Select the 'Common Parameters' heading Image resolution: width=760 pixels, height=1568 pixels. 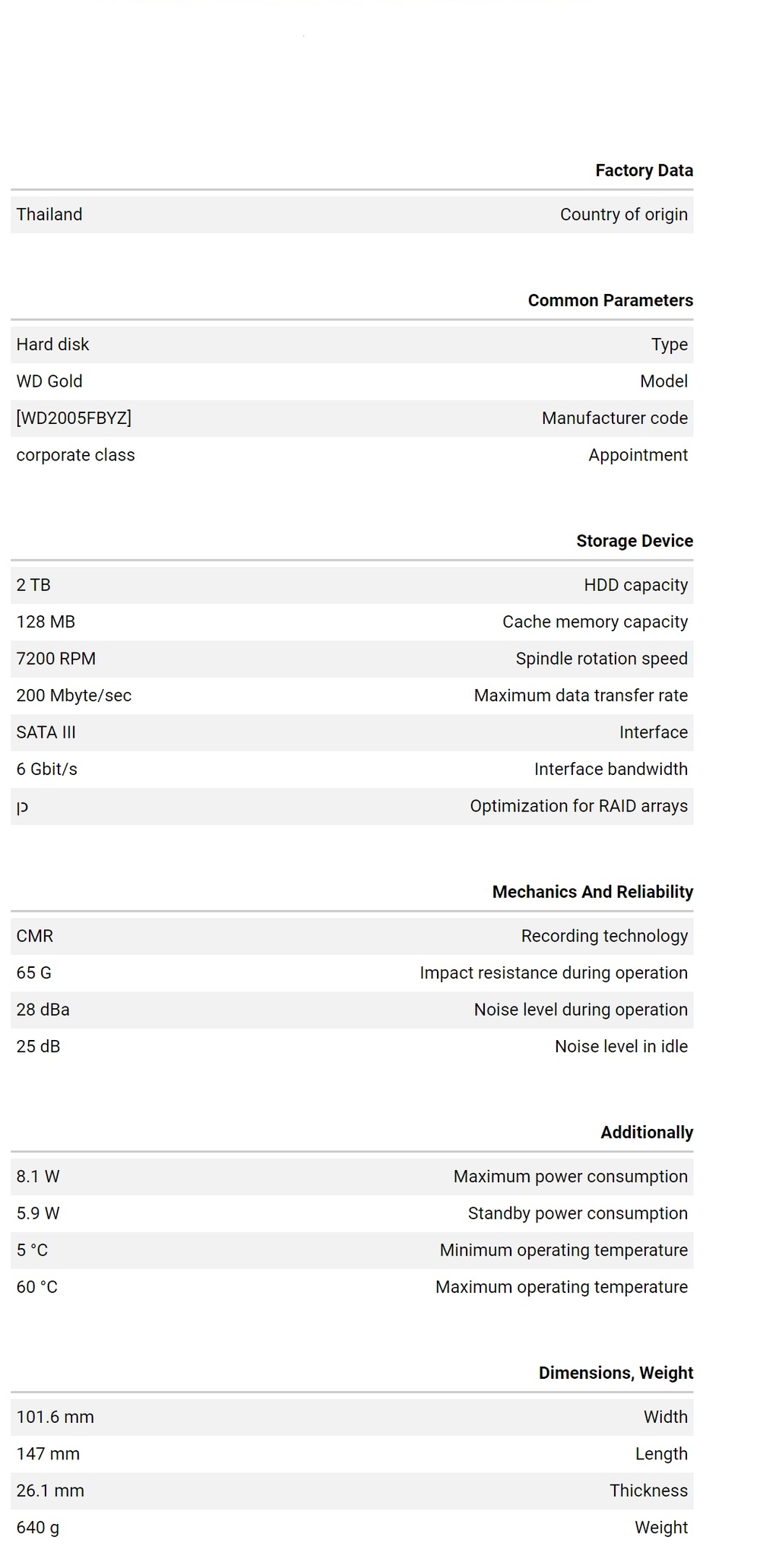coord(610,300)
